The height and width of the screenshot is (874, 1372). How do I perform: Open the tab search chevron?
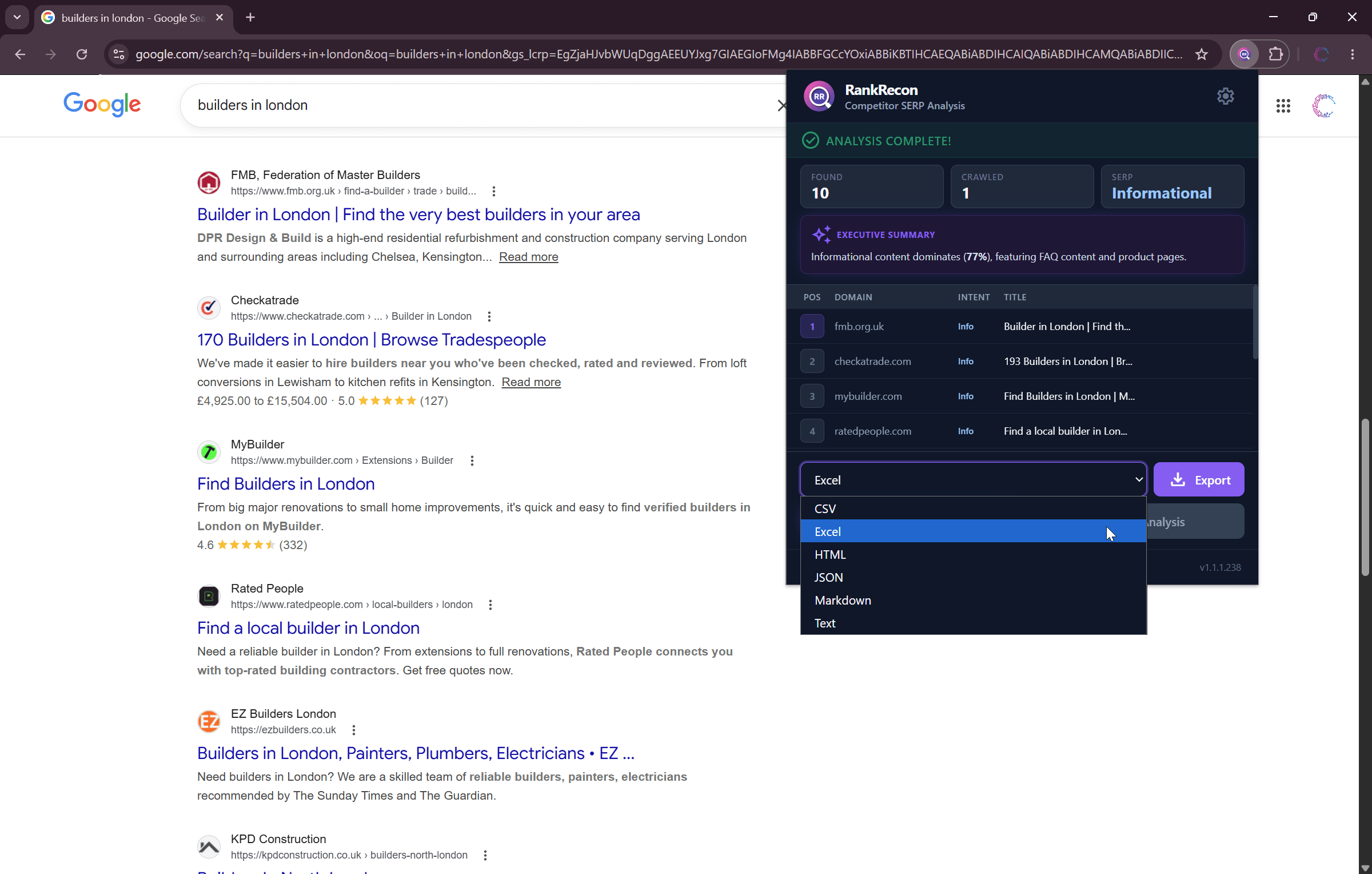tap(17, 18)
